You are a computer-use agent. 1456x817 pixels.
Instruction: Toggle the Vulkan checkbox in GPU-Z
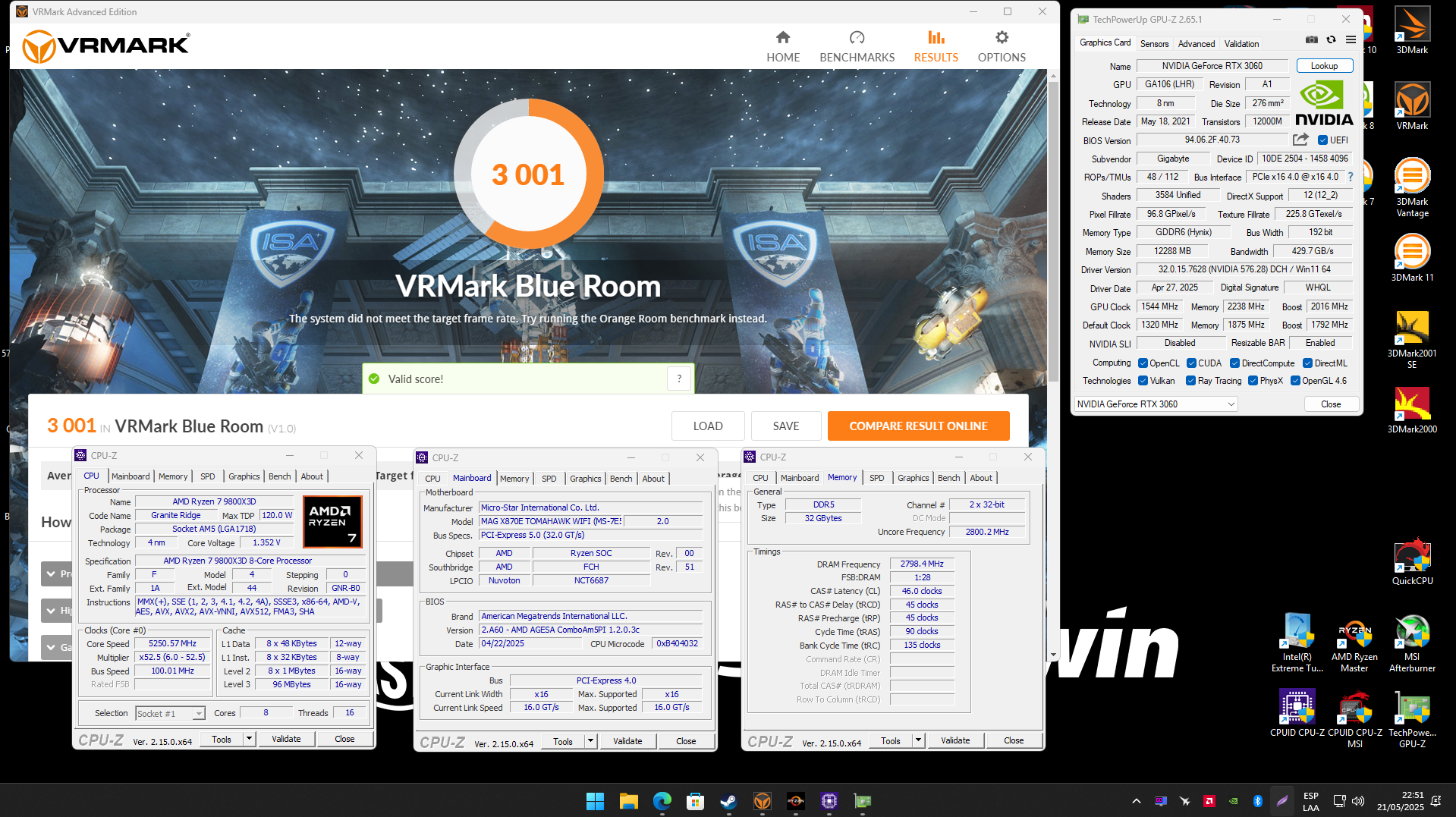click(x=1143, y=381)
